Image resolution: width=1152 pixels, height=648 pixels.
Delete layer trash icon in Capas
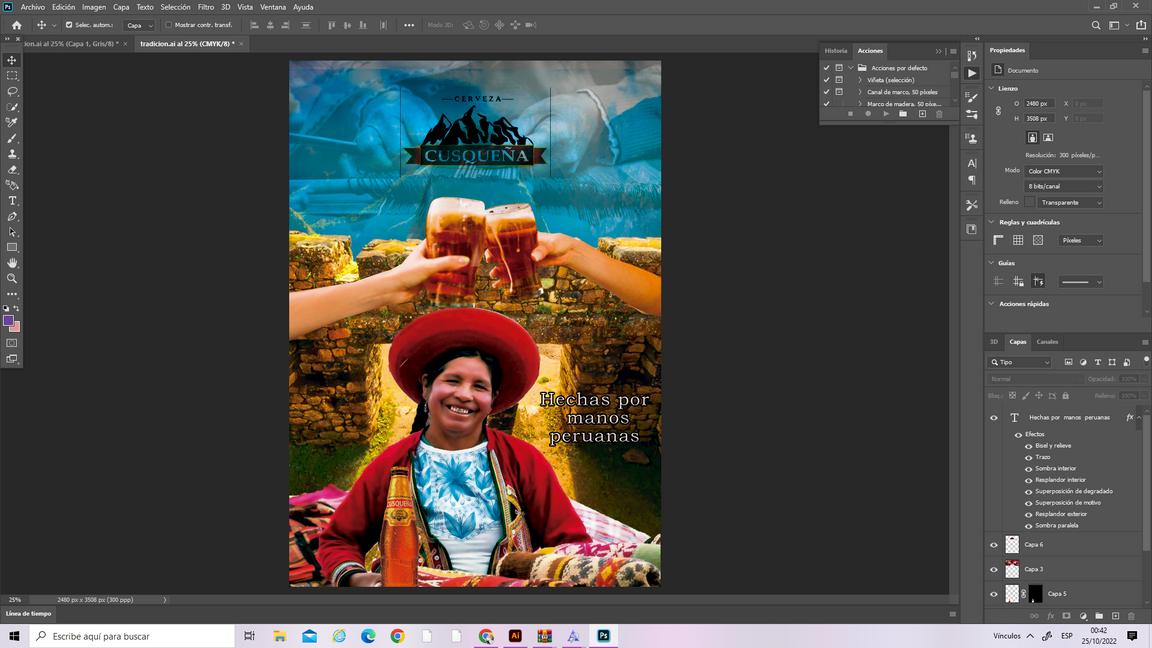[x=1131, y=616]
